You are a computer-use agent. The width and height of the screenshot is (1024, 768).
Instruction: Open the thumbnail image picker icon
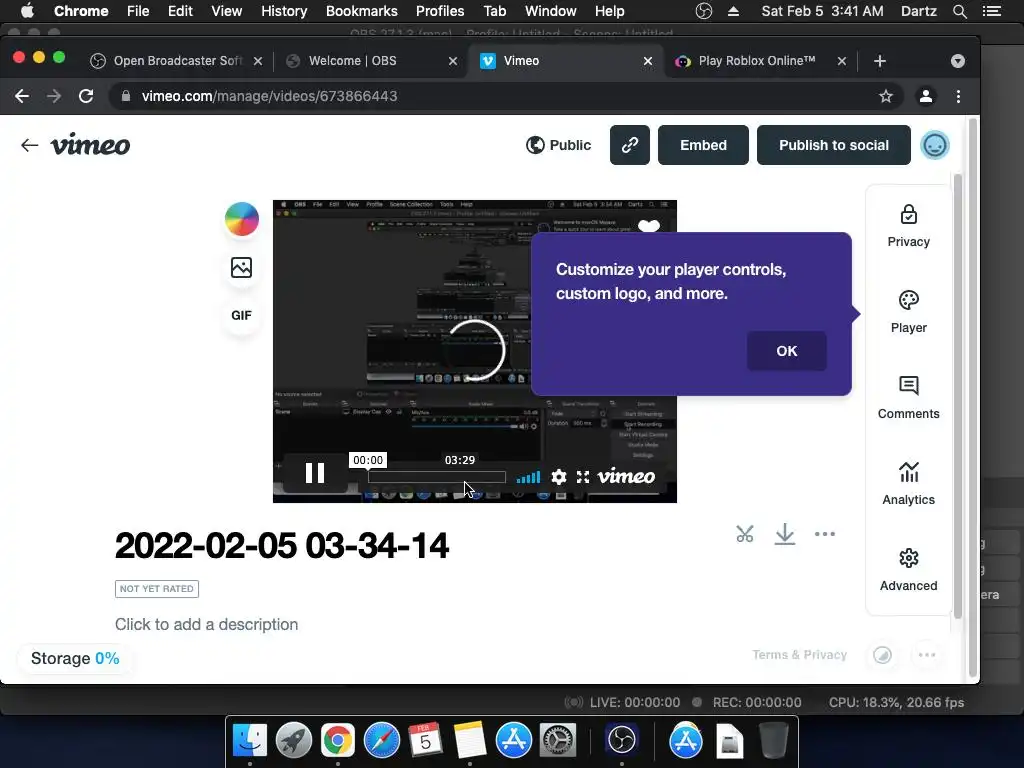242,267
